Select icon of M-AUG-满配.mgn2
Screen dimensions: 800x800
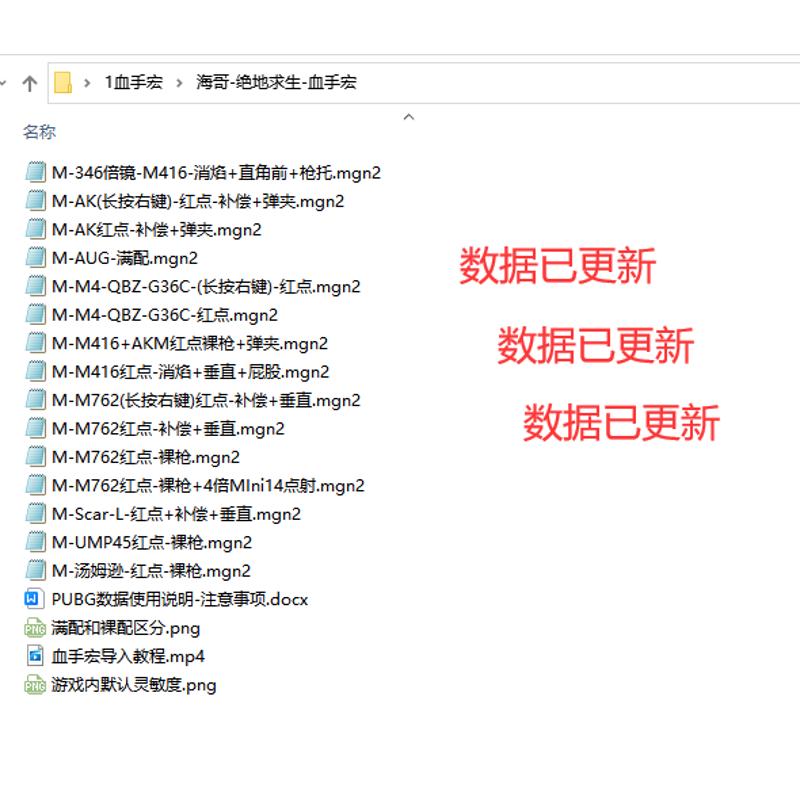(35, 258)
